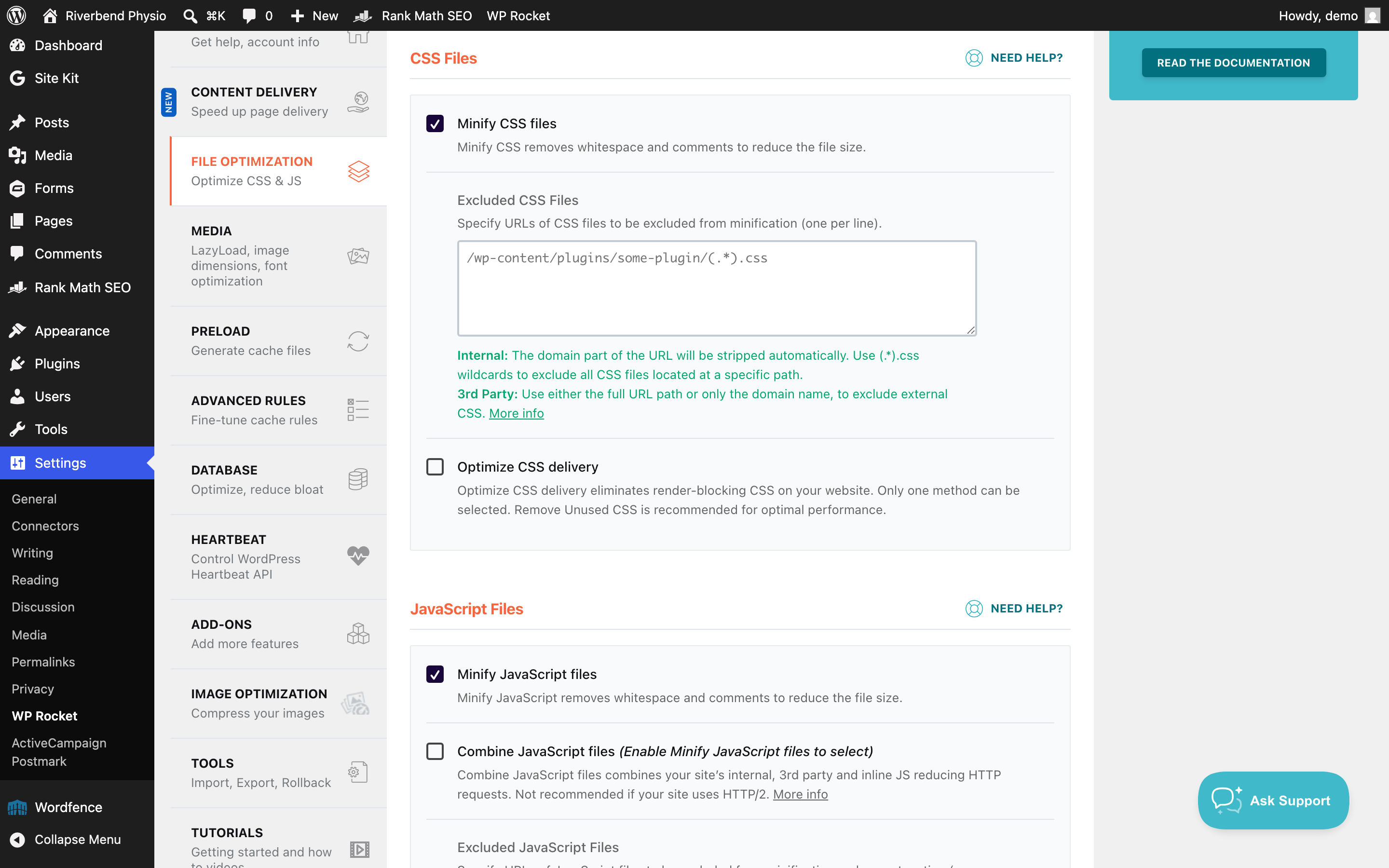Click the Site Kit Google icon
The height and width of the screenshot is (868, 1389).
(x=18, y=78)
